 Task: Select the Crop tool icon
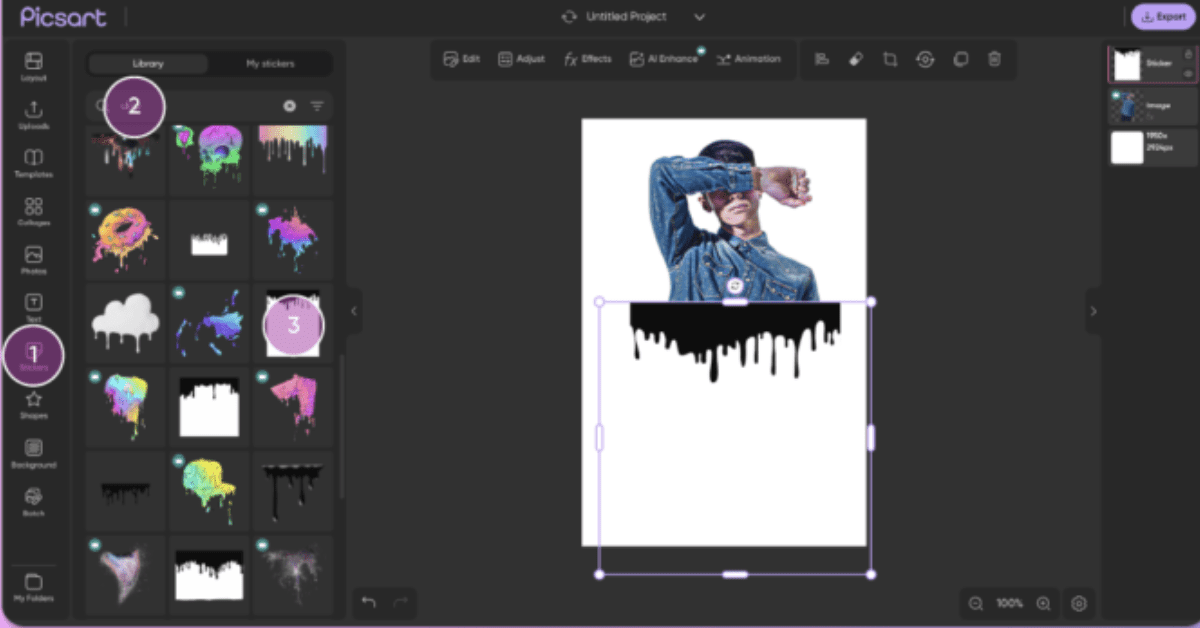[889, 59]
